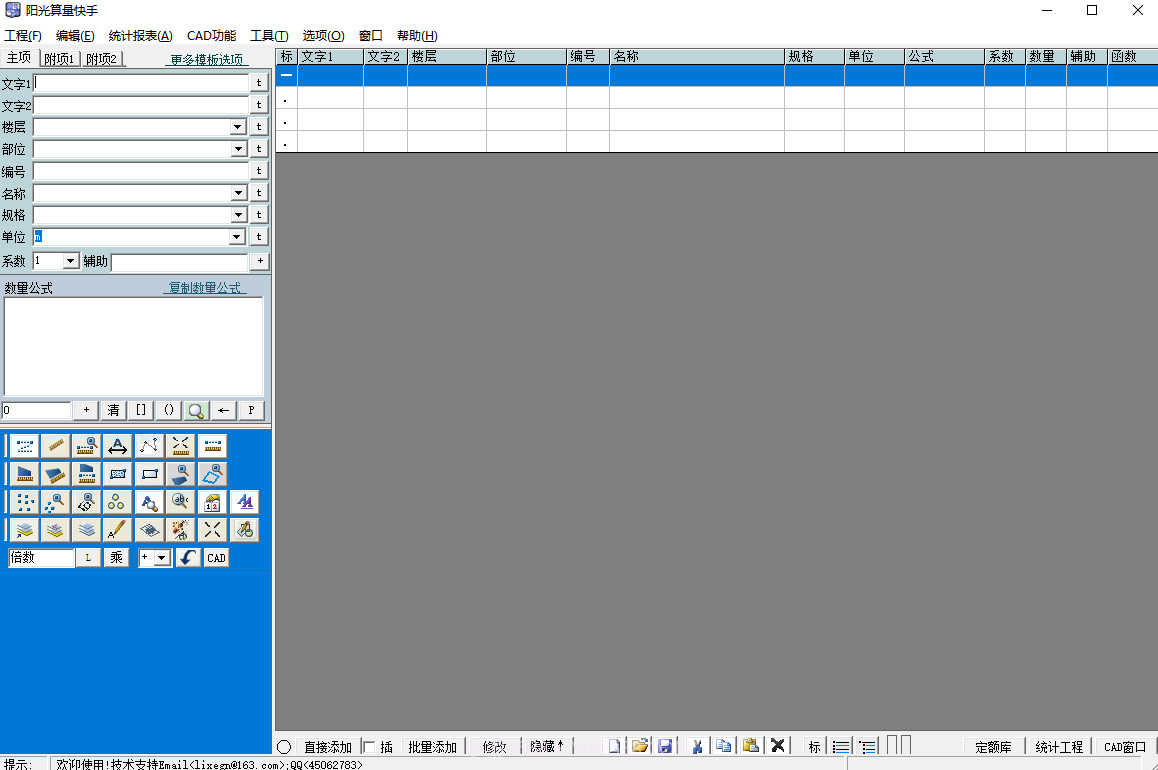Image resolution: width=1158 pixels, height=770 pixels.
Task: Open the 统计报表(A) menu
Action: click(140, 36)
